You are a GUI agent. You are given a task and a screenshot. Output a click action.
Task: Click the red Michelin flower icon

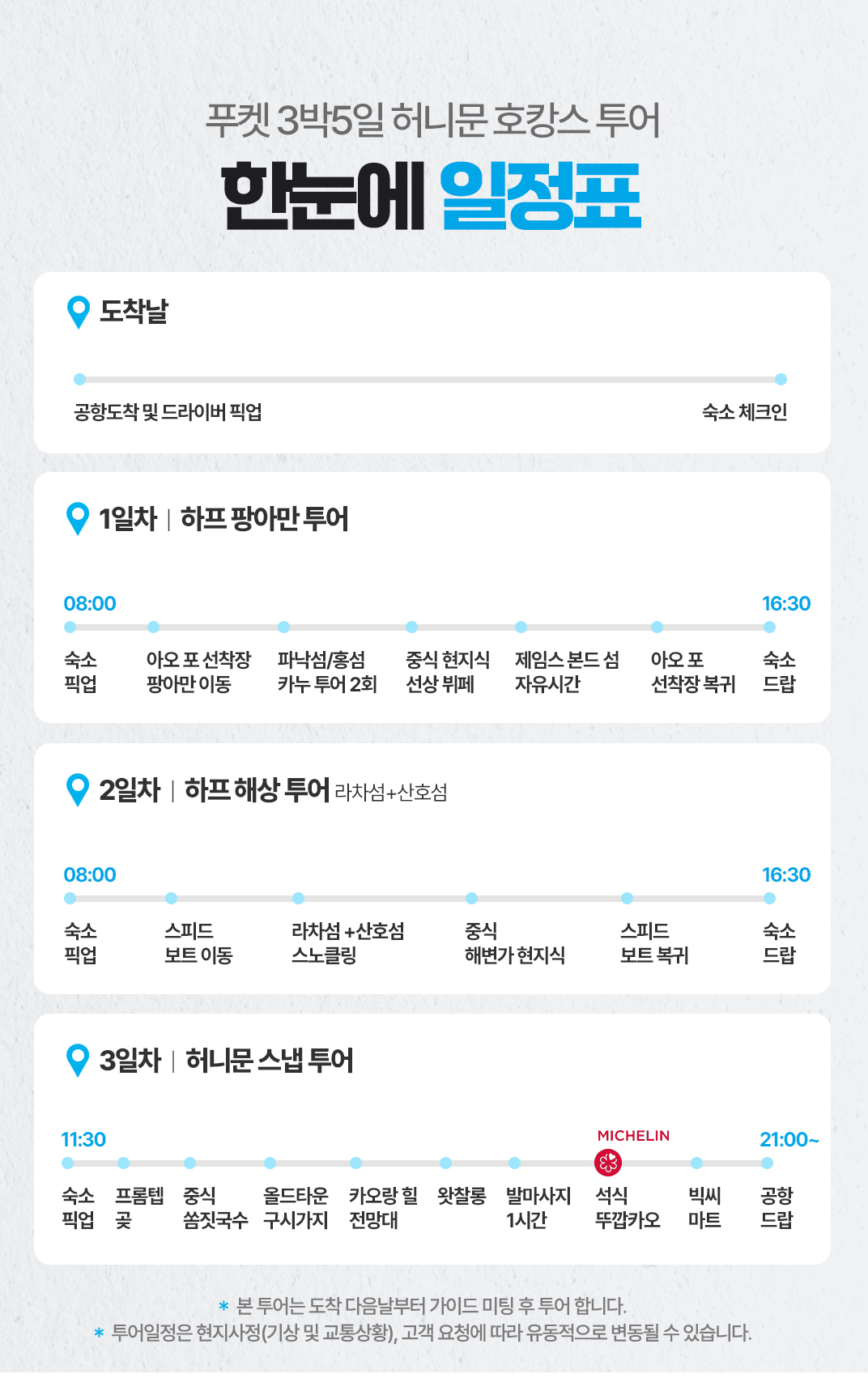coord(607,1163)
